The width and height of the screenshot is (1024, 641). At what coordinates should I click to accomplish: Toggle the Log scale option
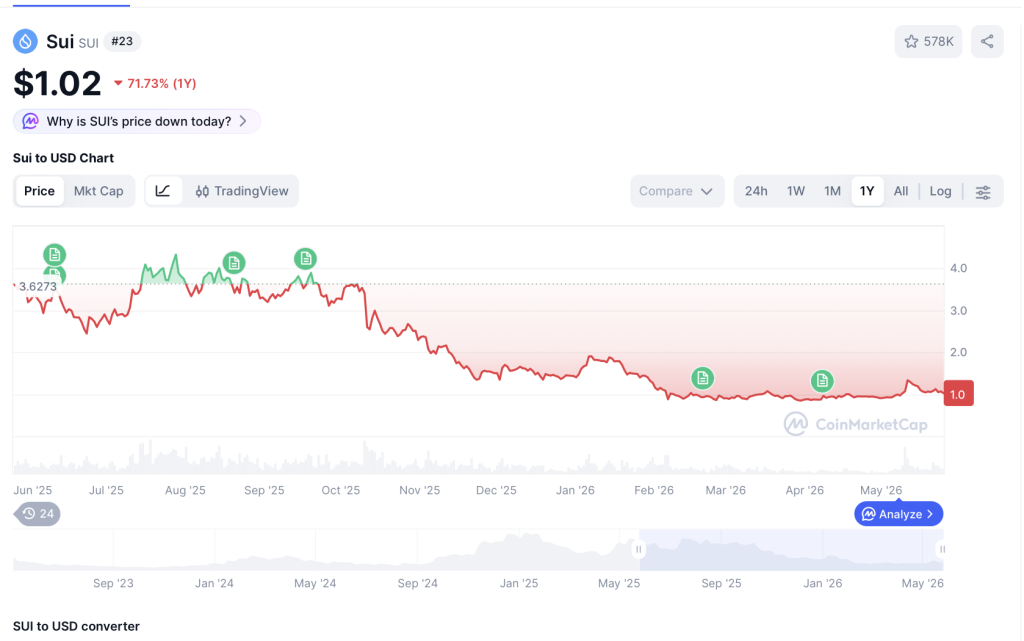click(940, 191)
